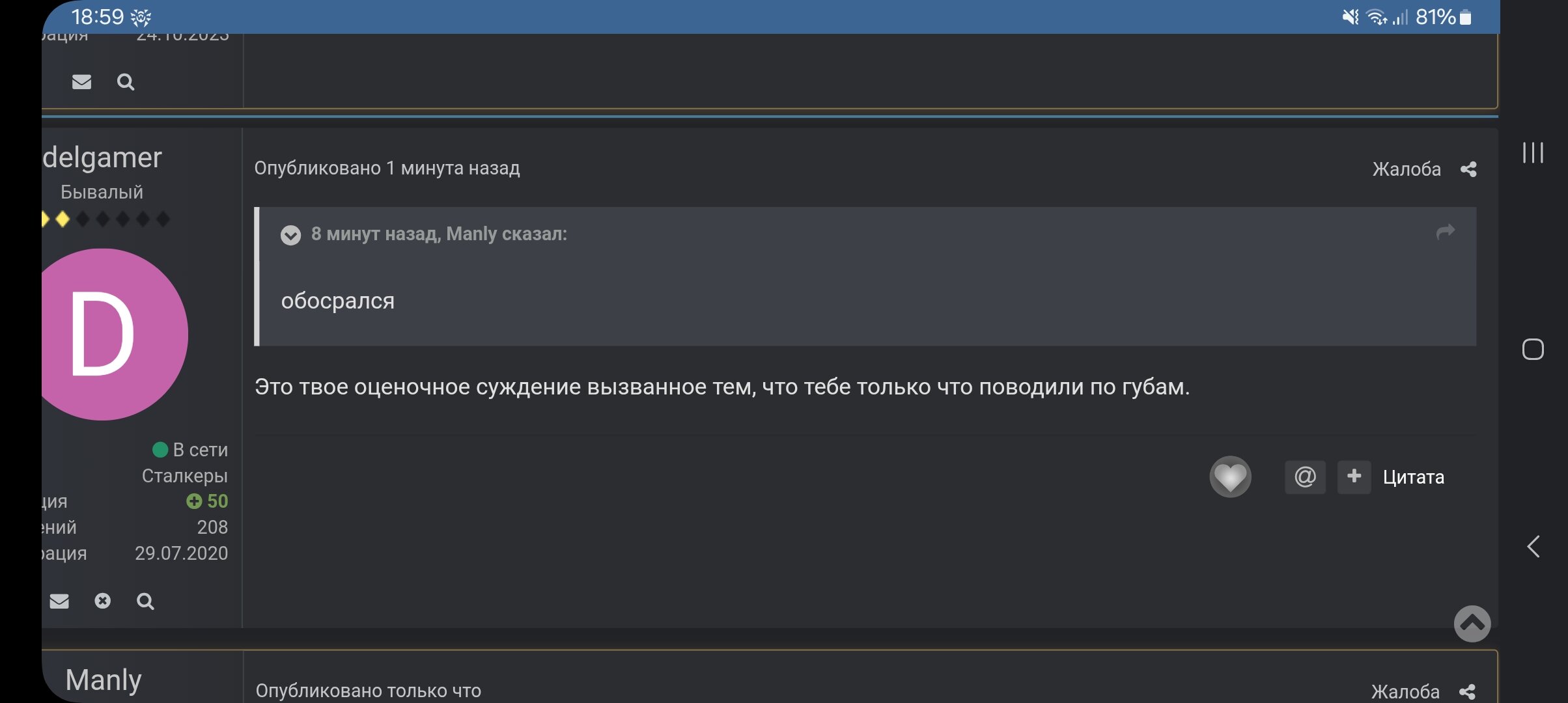
Task: Open delgamer's profile name link
Action: click(102, 158)
